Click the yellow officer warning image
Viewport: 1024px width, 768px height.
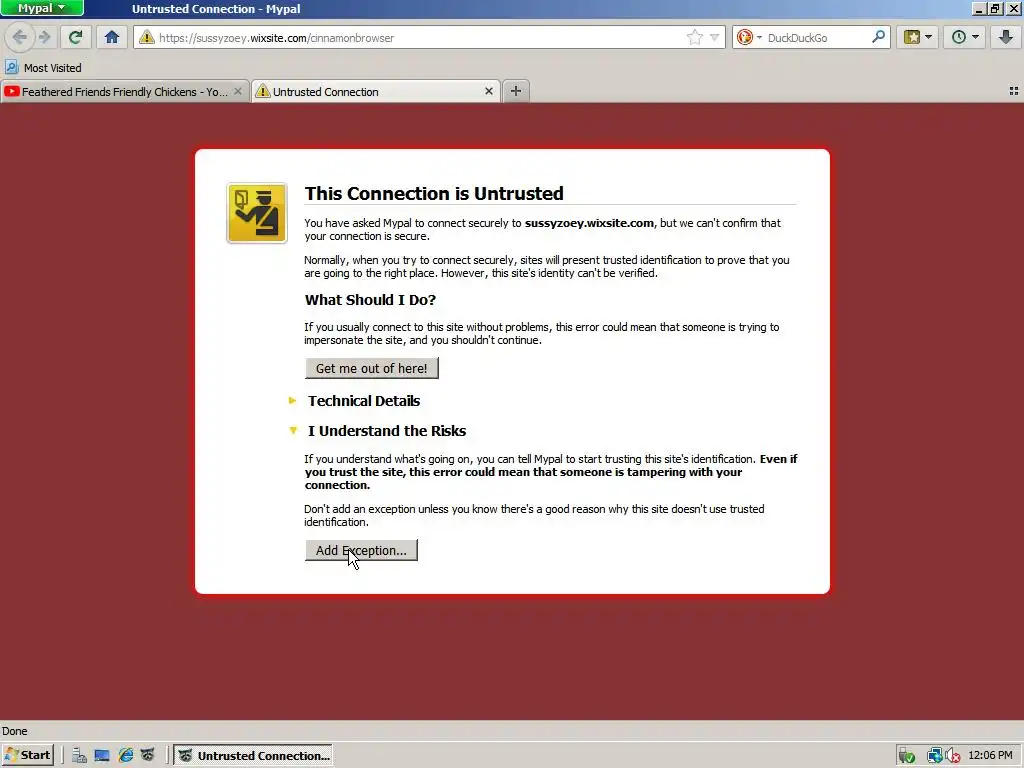(257, 213)
